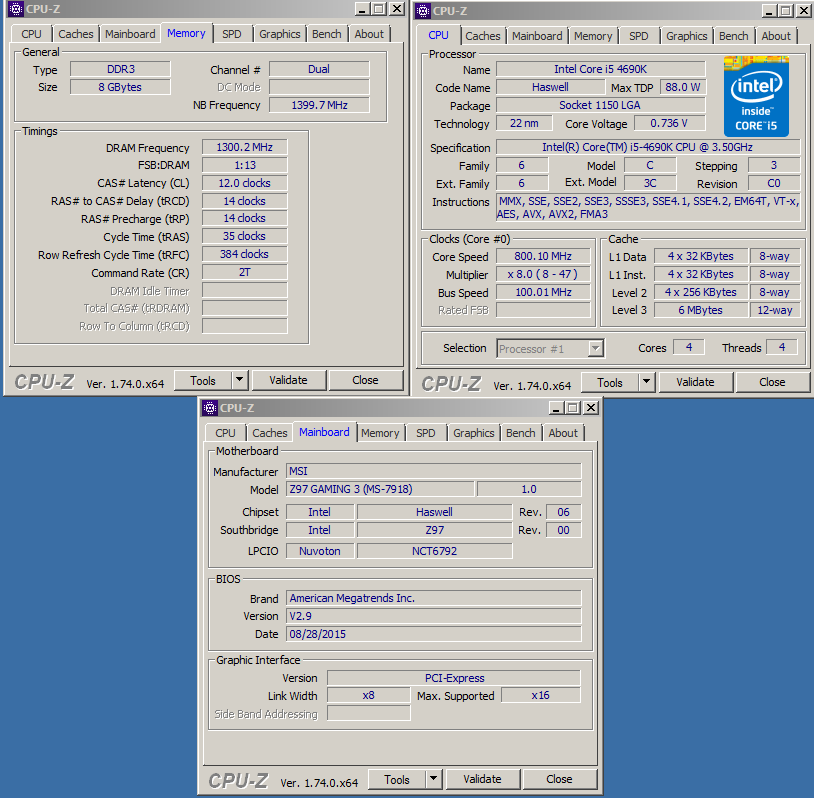Click the Graphic Interface Version field PCI-Express
This screenshot has height=798, width=814.
click(454, 679)
